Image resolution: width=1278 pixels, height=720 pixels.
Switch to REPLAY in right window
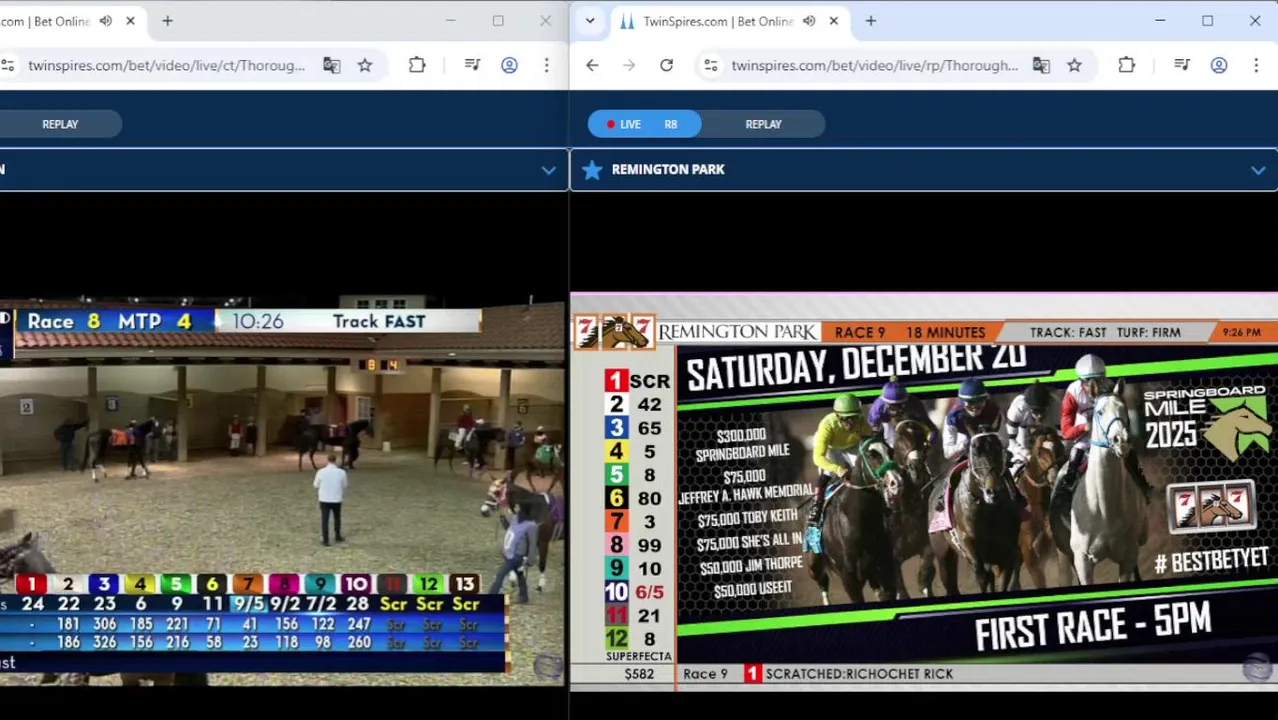[x=763, y=124]
